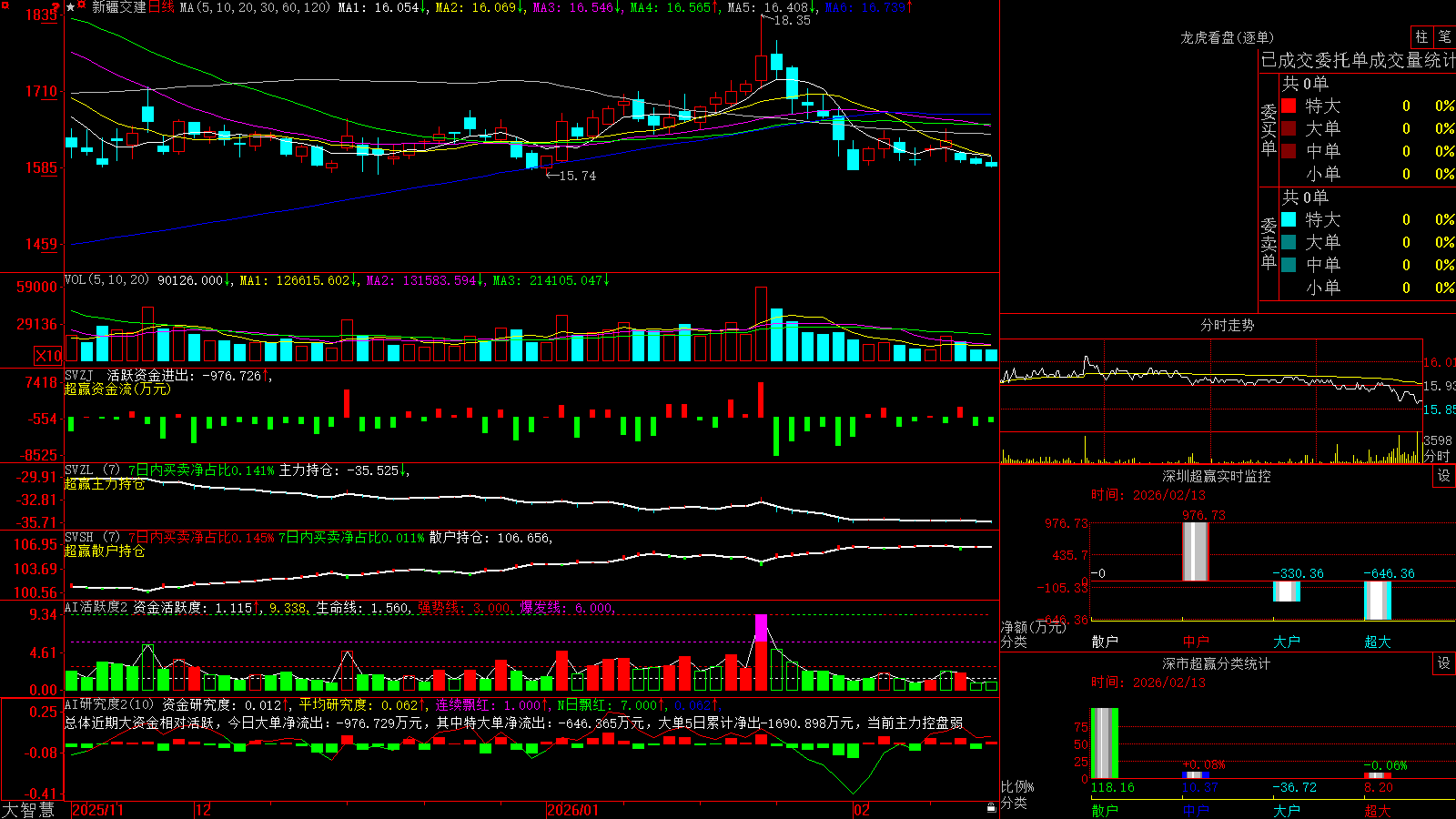The width and height of the screenshot is (1456, 819).
Task: Click the 日线 period label
Action: pyautogui.click(x=161, y=7)
